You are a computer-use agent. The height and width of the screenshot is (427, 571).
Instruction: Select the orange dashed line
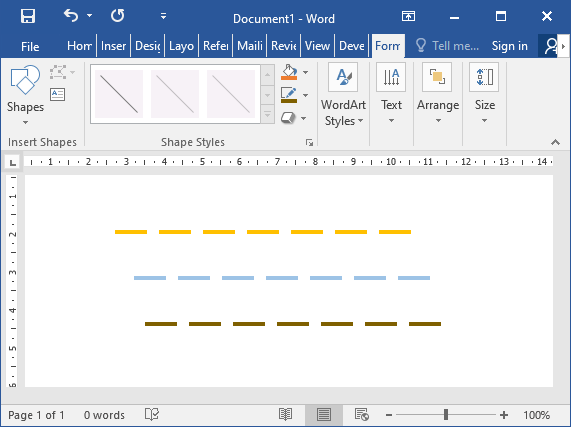pyautogui.click(x=263, y=232)
